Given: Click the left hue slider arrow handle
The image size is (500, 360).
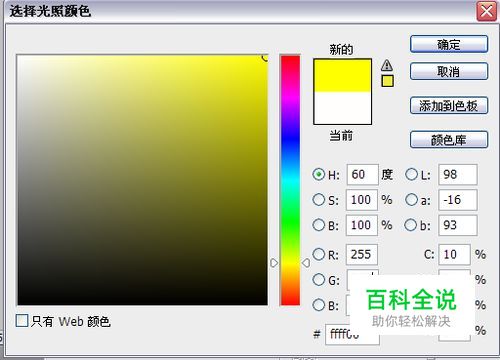Looking at the screenshot, I should pos(274,263).
